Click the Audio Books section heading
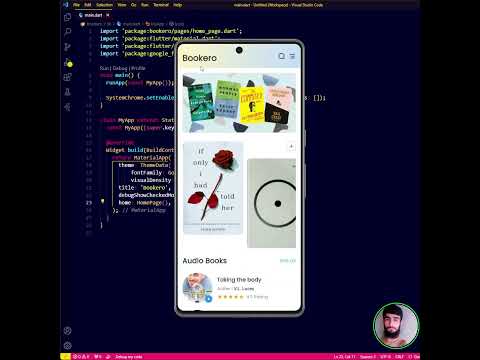Image resolution: width=480 pixels, height=360 pixels. [x=205, y=261]
